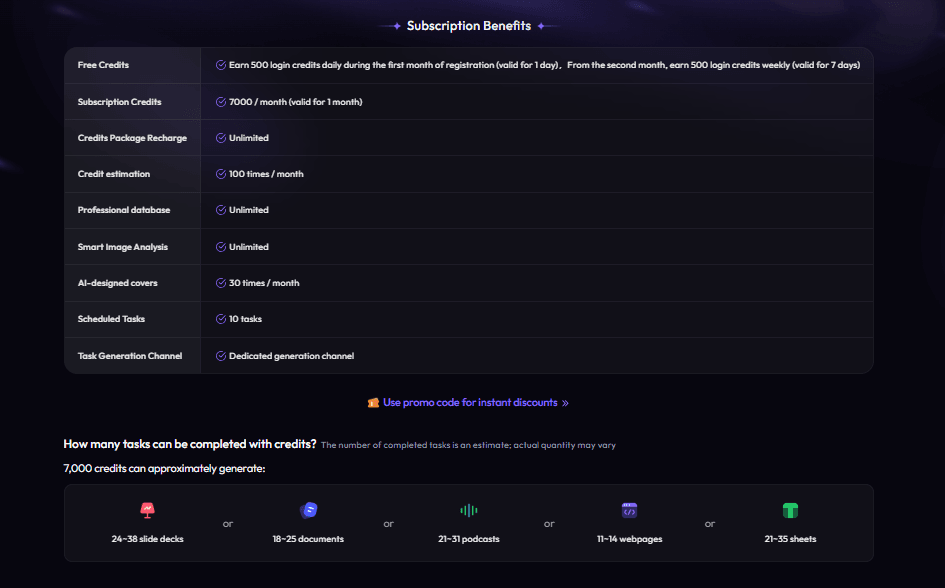Open the Use promo code for instant discounts link
Image resolution: width=945 pixels, height=588 pixels.
[470, 403]
